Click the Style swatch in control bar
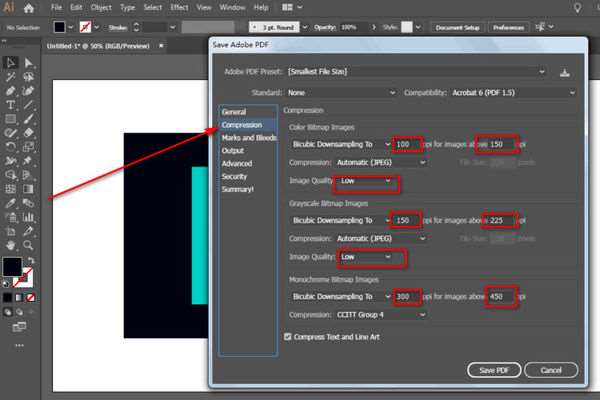This screenshot has width=600, height=400. pos(407,27)
